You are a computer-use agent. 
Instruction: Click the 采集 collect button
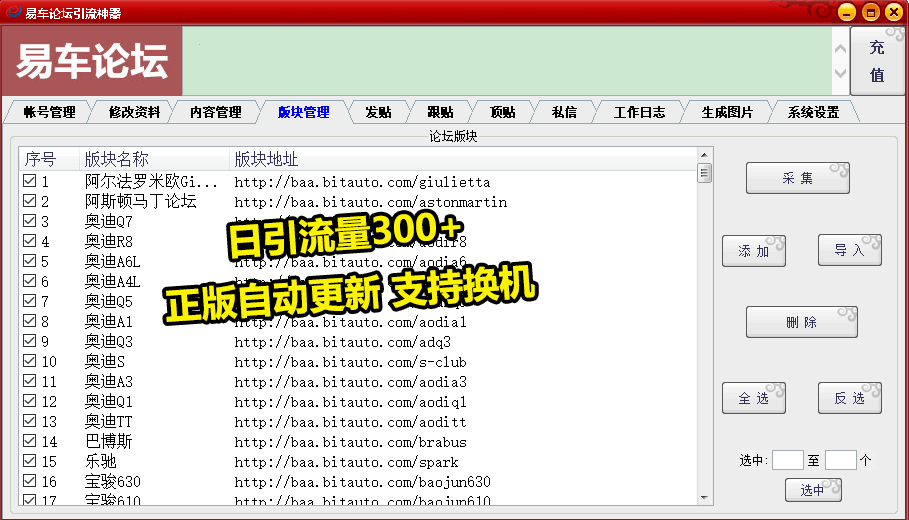pos(798,178)
